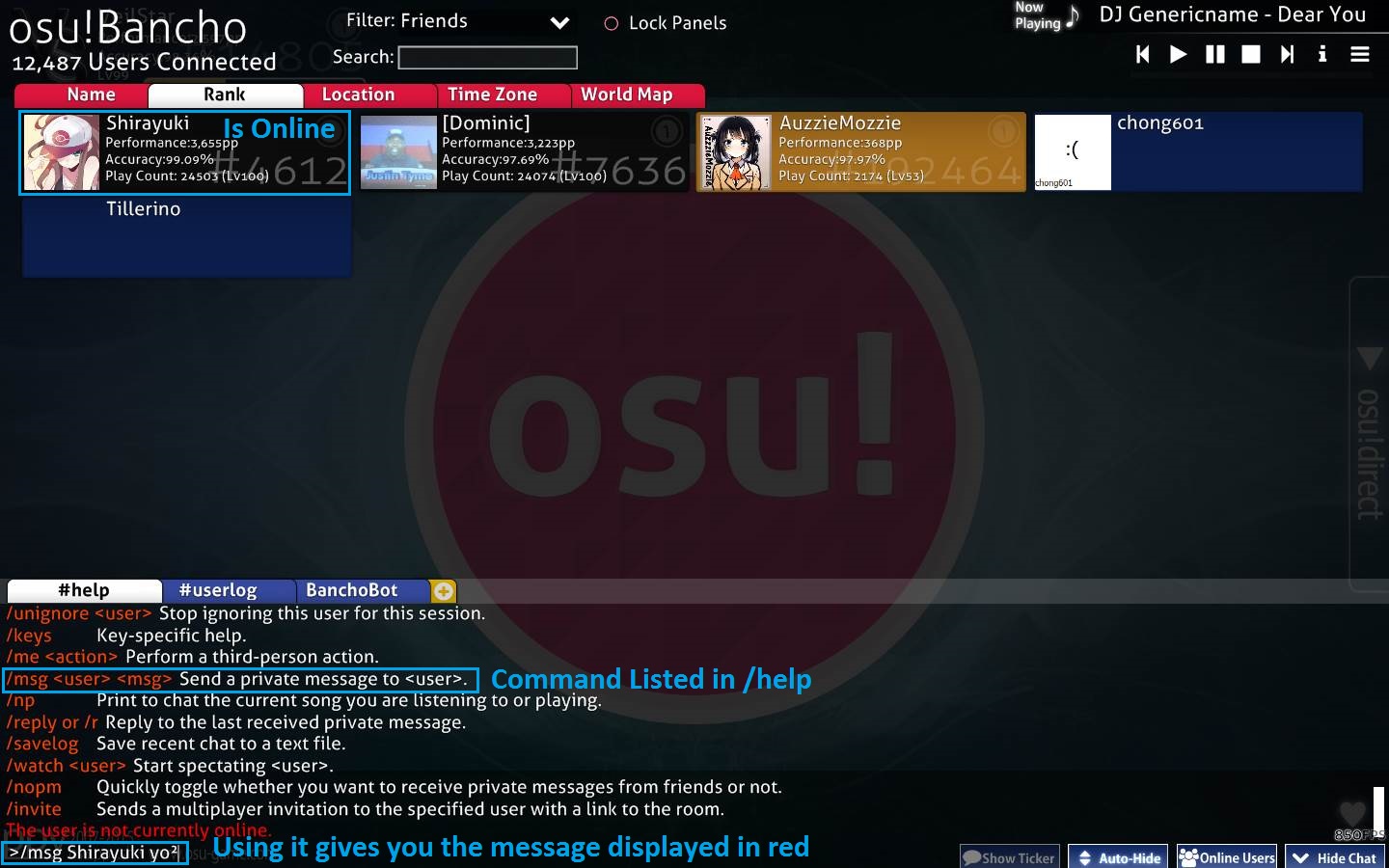
Task: Sort users by Time Zone tab
Action: click(504, 95)
